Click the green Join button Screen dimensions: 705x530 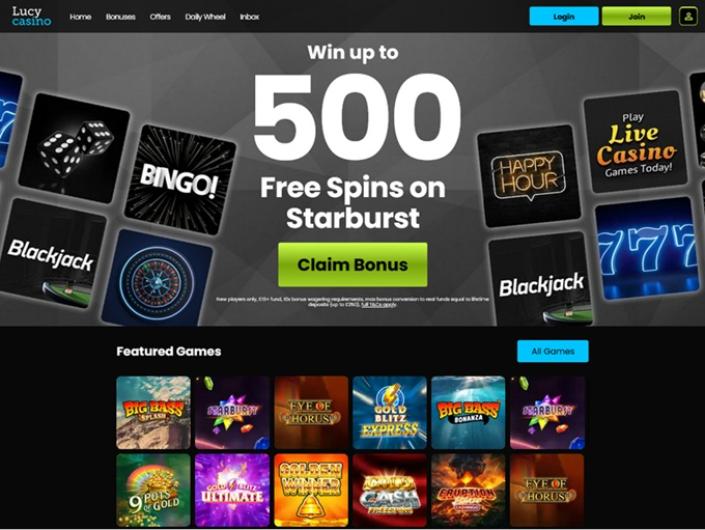[636, 16]
